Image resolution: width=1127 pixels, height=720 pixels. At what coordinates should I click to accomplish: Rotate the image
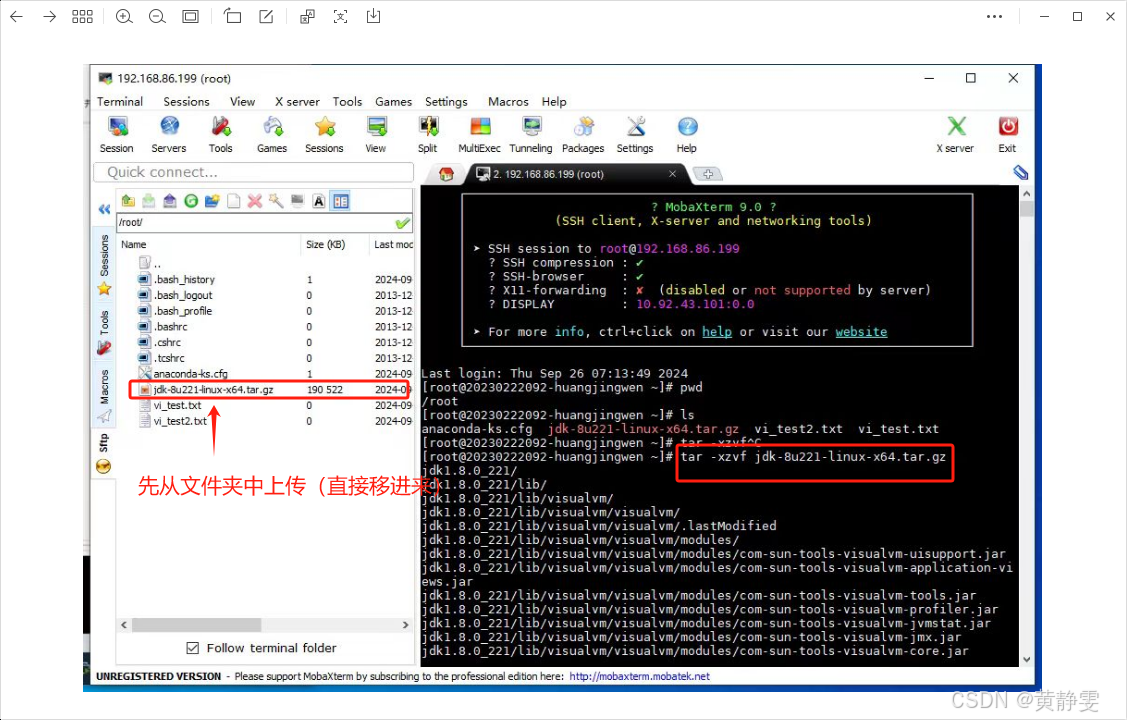(x=232, y=17)
